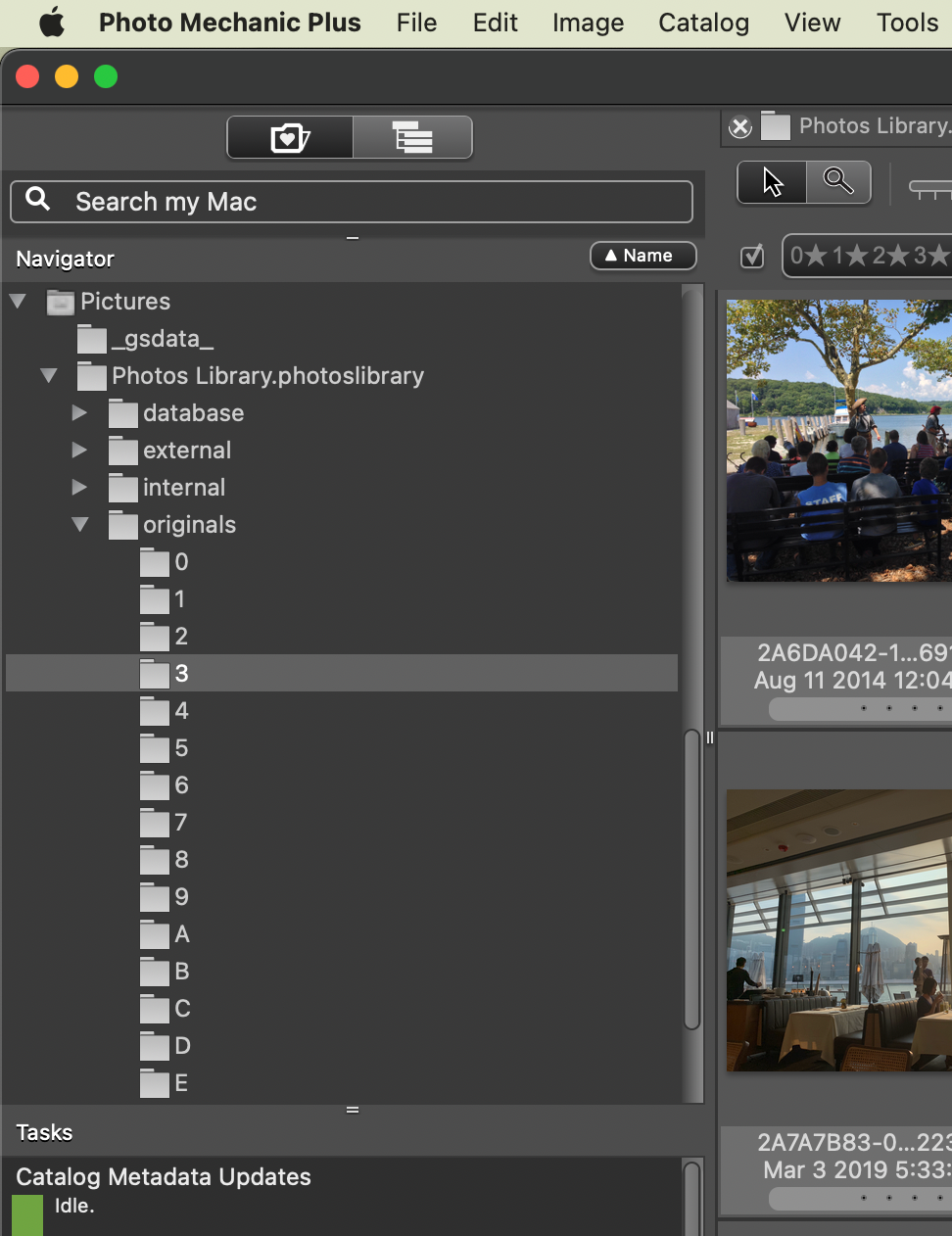Click the Catalog Metadata Updates task
Screen dimensions: 952x1236
164,1177
